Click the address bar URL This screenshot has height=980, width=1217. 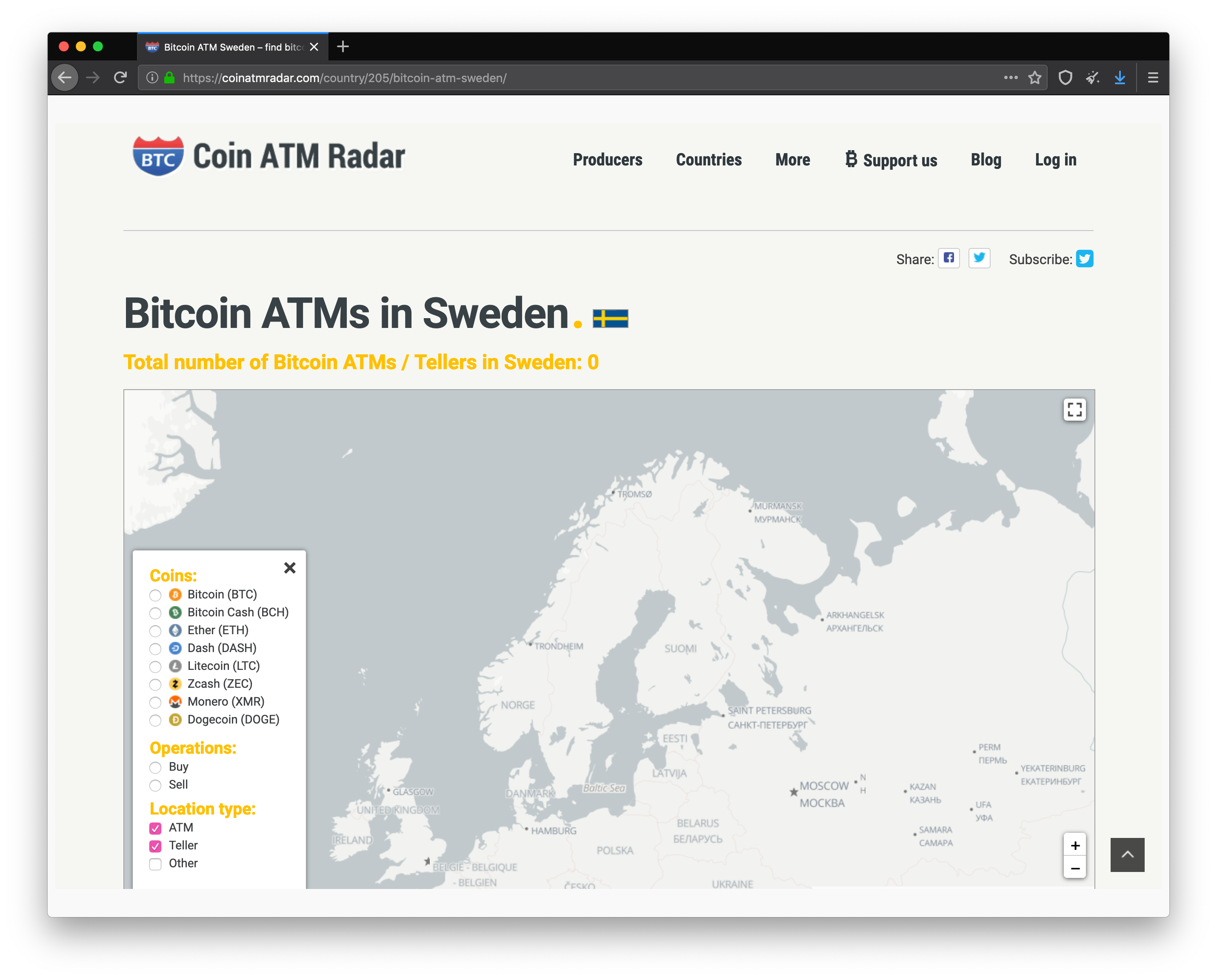[345, 77]
